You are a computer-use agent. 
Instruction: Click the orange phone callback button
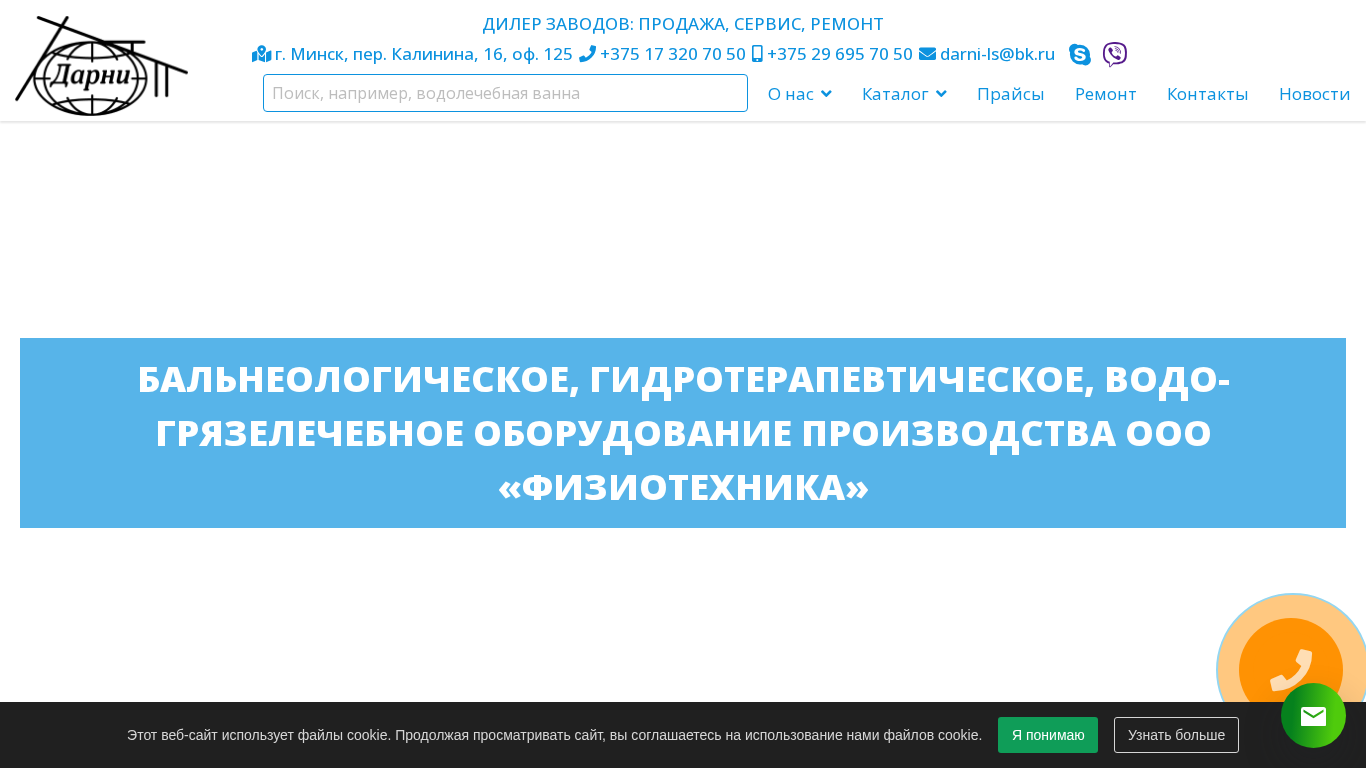click(1290, 669)
